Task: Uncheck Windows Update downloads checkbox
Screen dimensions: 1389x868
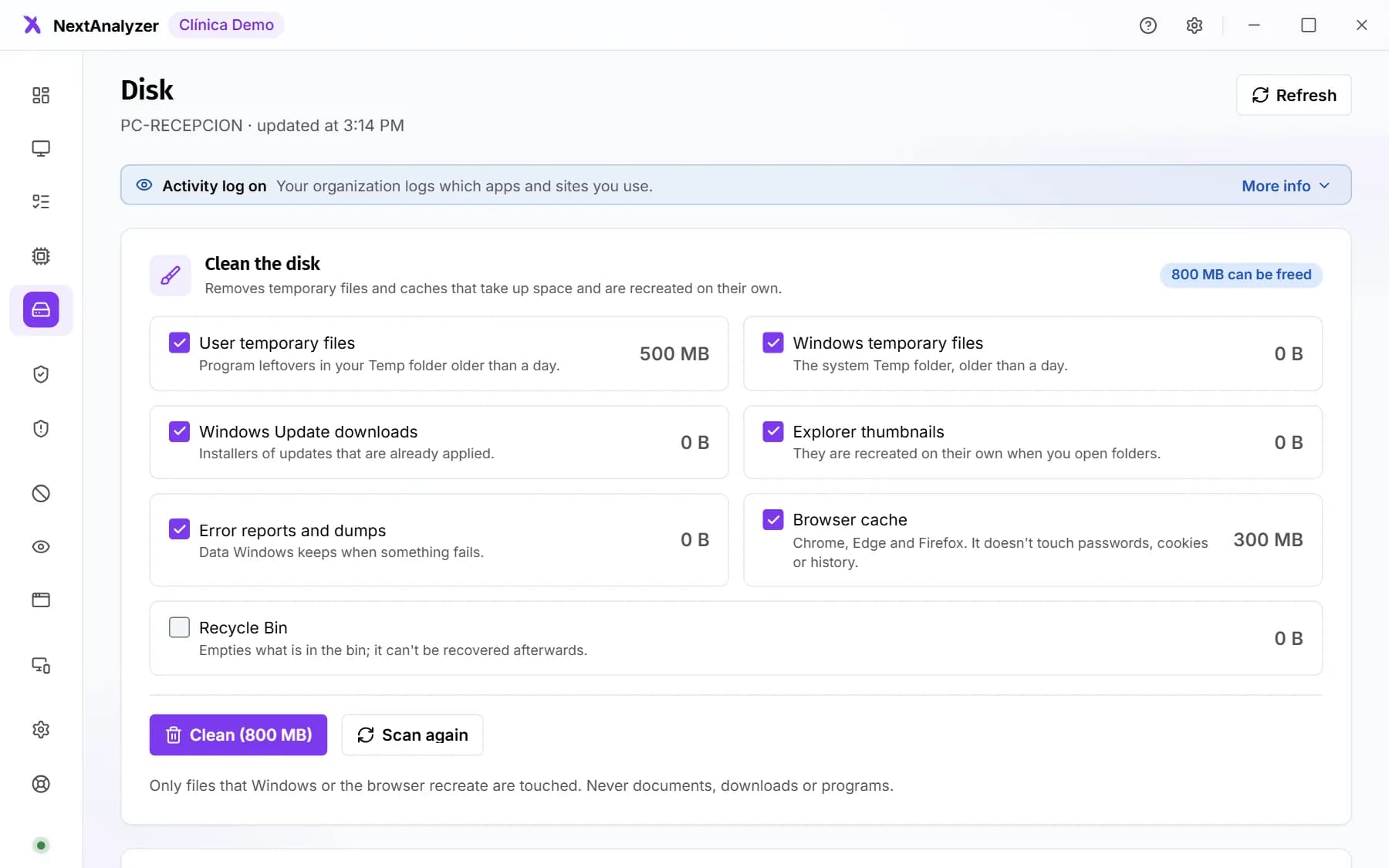Action: coord(179,431)
